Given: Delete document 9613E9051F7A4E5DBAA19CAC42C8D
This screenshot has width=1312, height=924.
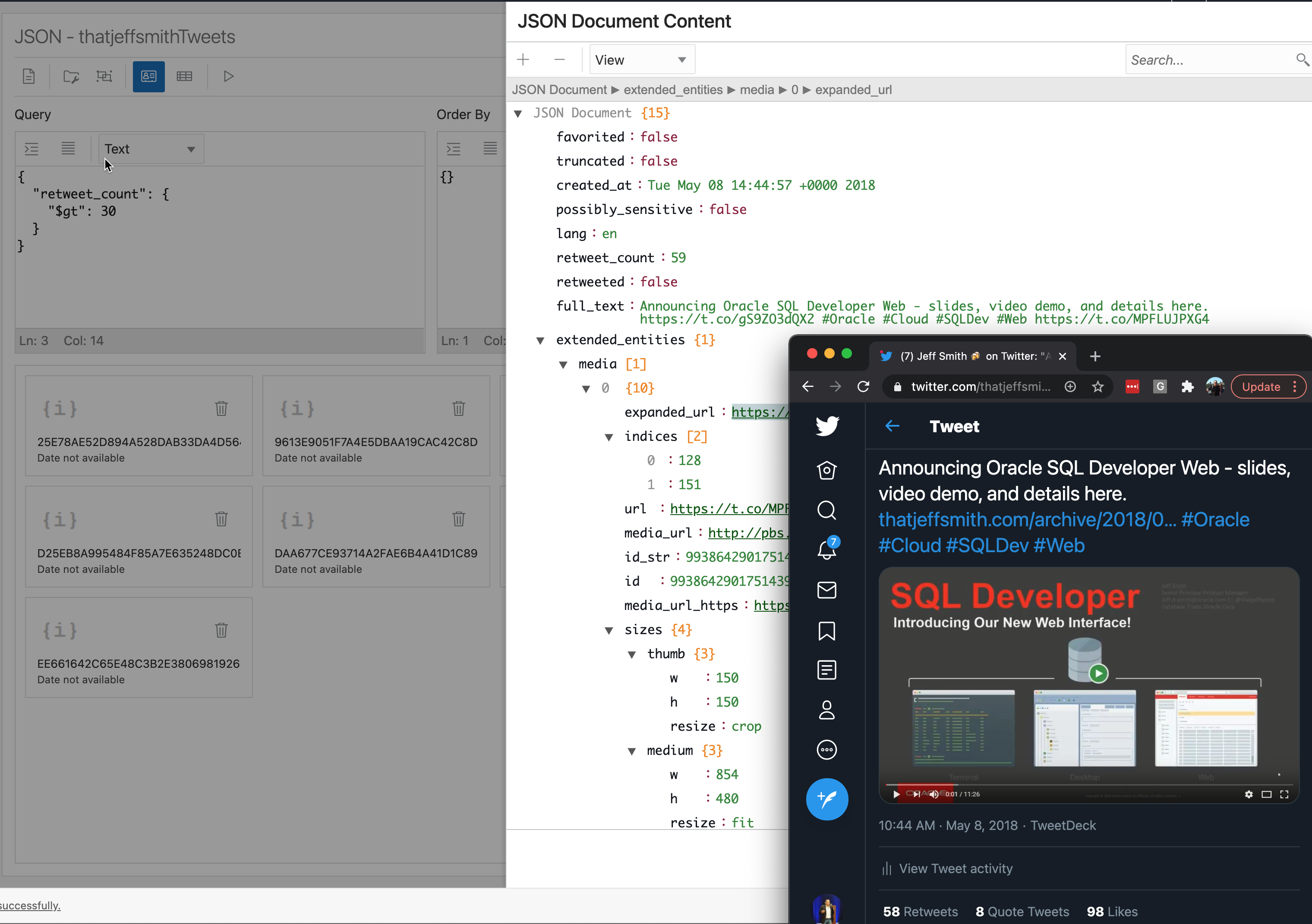Looking at the screenshot, I should [x=458, y=409].
